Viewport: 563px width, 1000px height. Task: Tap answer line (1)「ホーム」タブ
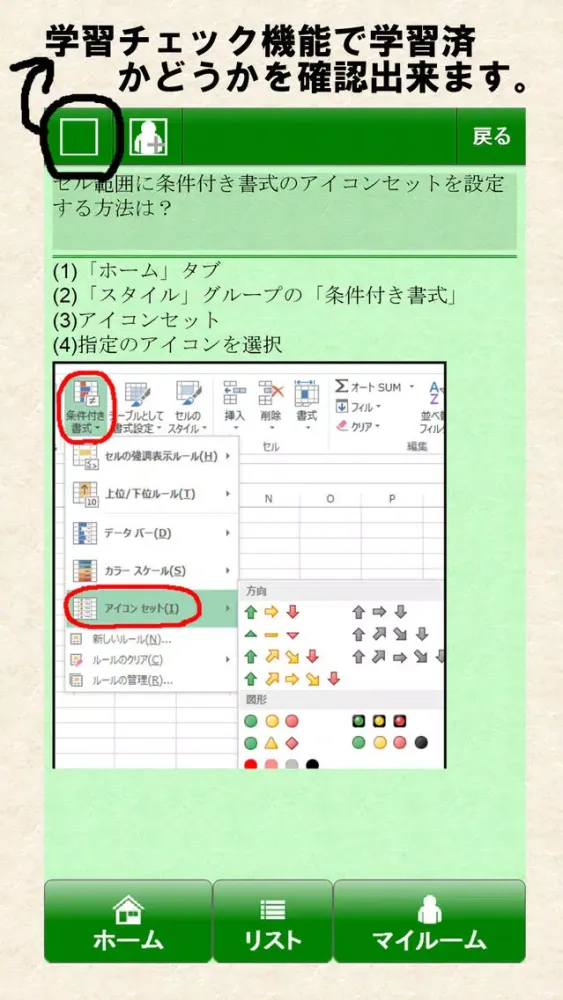pos(137,270)
